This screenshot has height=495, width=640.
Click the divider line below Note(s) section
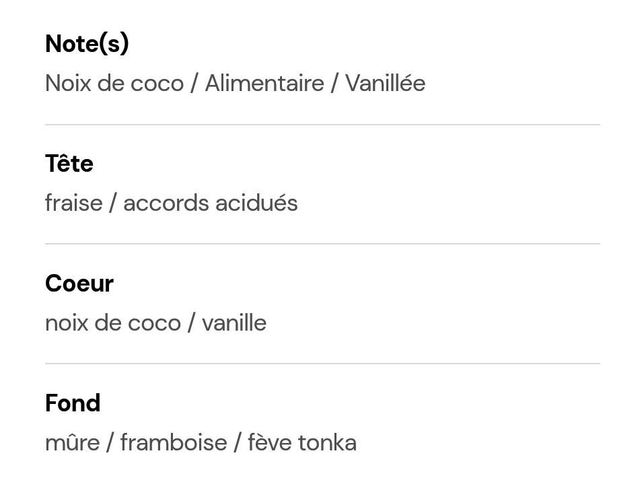click(322, 125)
